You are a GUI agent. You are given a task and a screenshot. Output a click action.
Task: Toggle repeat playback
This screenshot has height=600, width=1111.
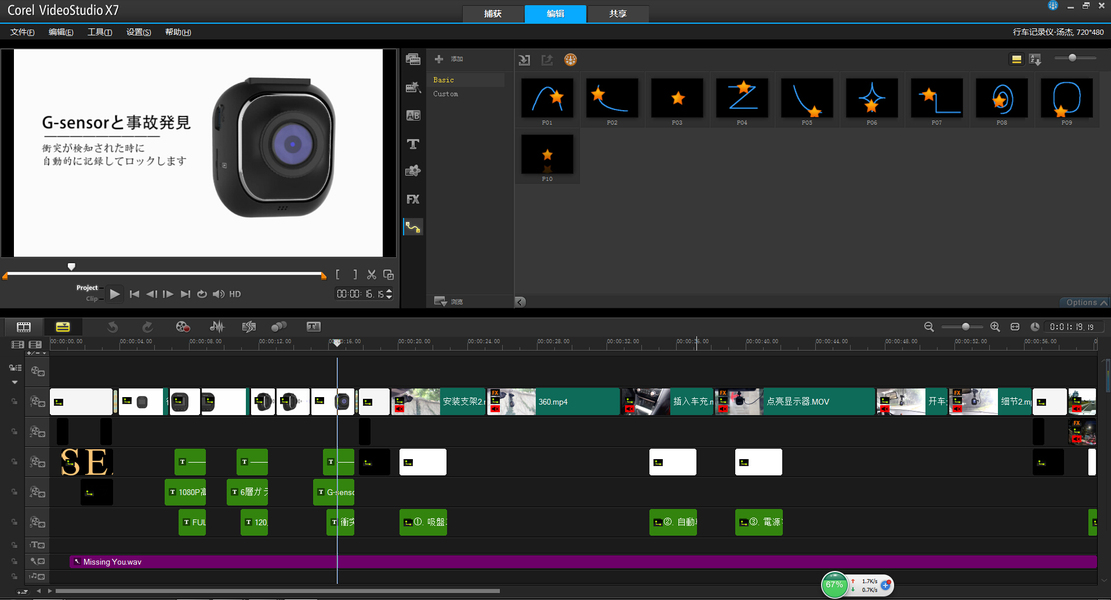pyautogui.click(x=202, y=294)
